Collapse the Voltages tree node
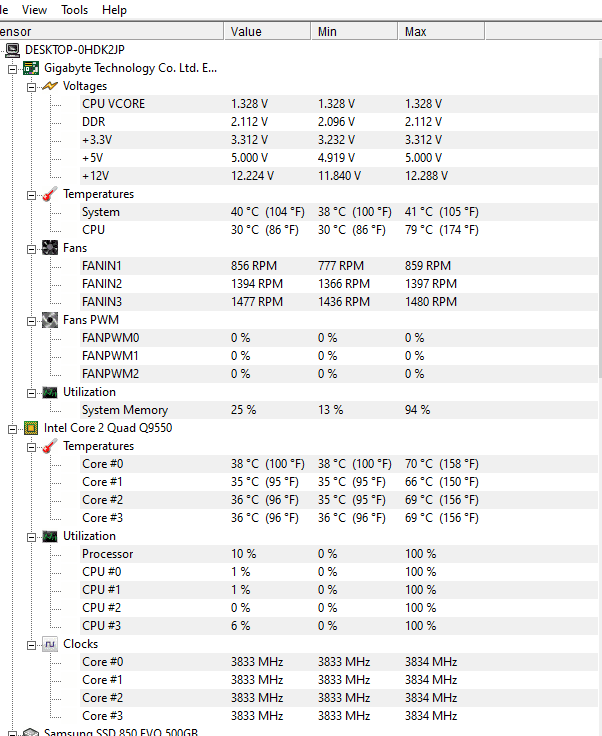The image size is (602, 736). [32, 86]
